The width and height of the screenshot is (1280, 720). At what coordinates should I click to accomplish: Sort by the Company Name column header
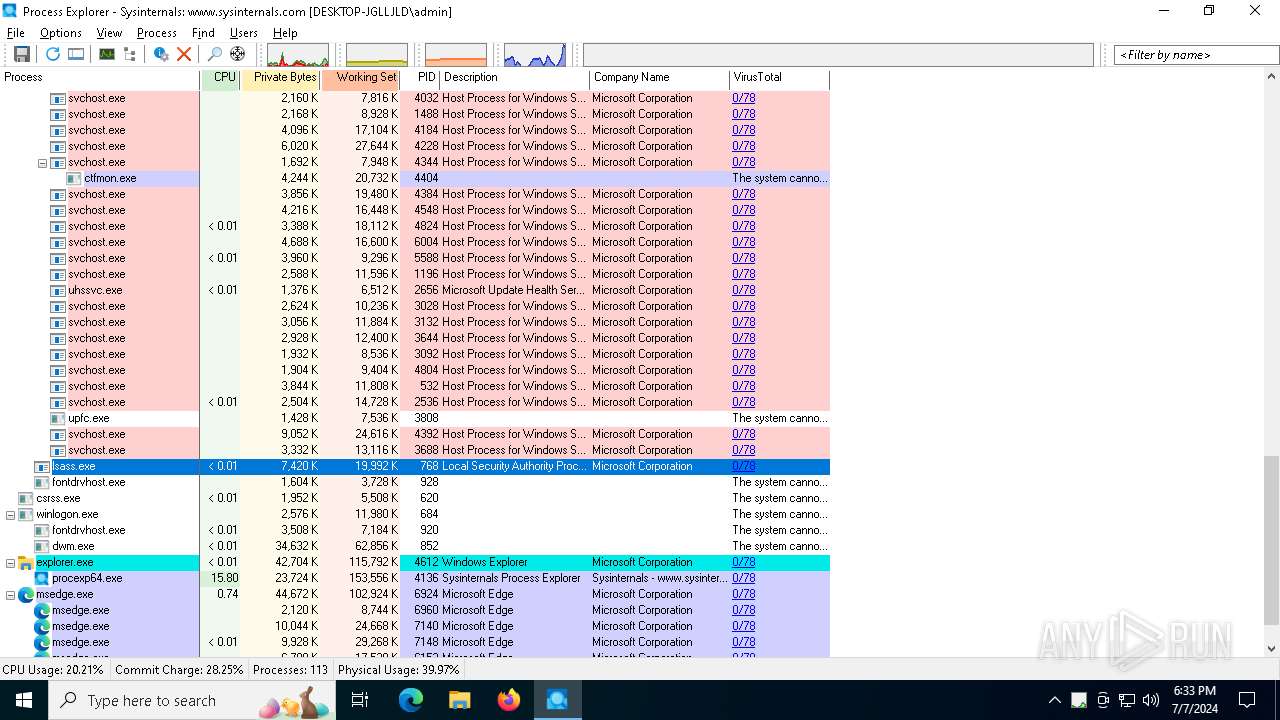660,78
